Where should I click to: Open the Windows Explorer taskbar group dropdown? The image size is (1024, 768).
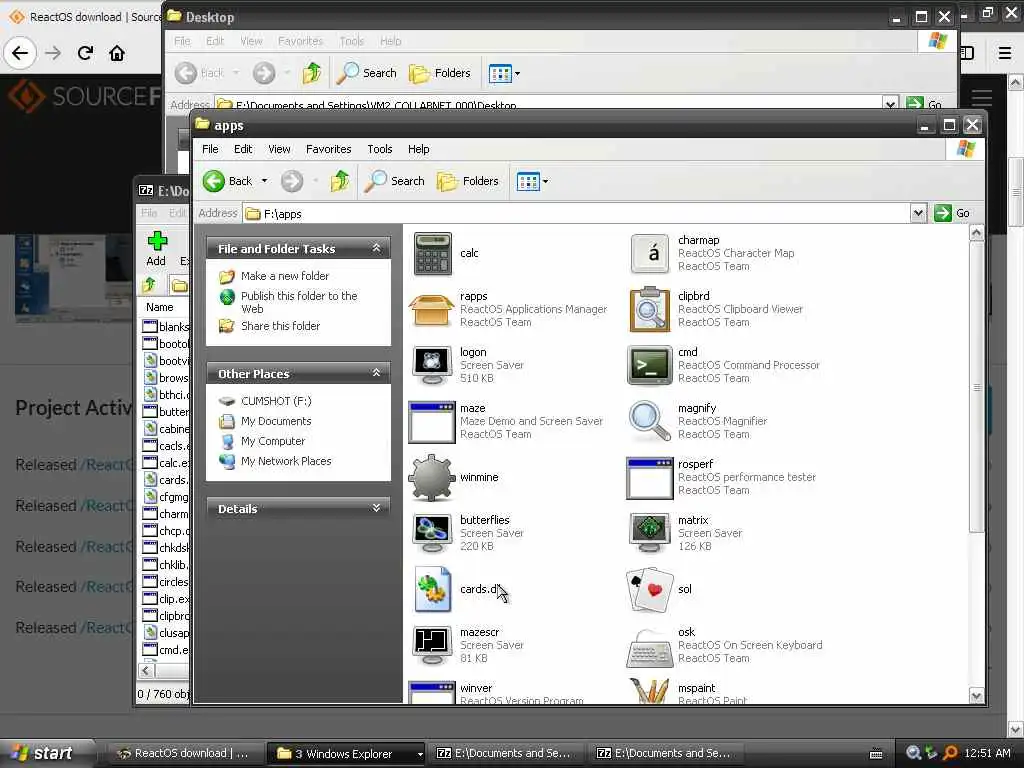click(420, 754)
